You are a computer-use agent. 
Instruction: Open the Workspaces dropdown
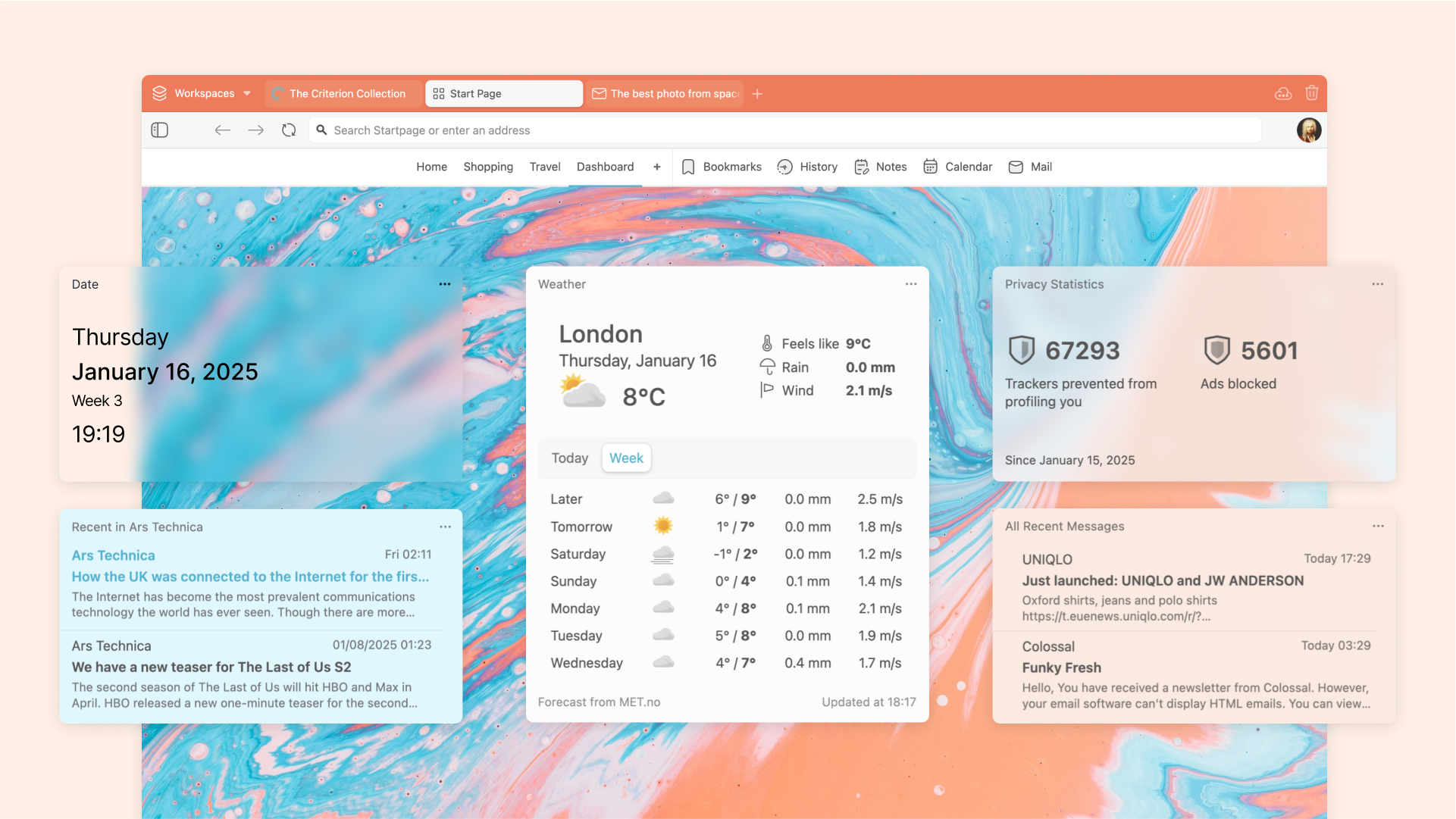(201, 93)
